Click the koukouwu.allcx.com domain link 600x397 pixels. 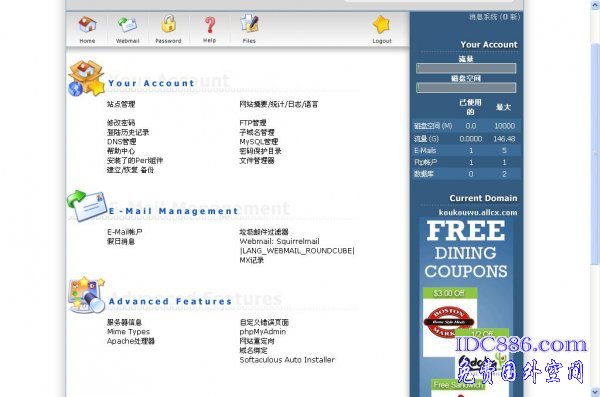[x=478, y=212]
